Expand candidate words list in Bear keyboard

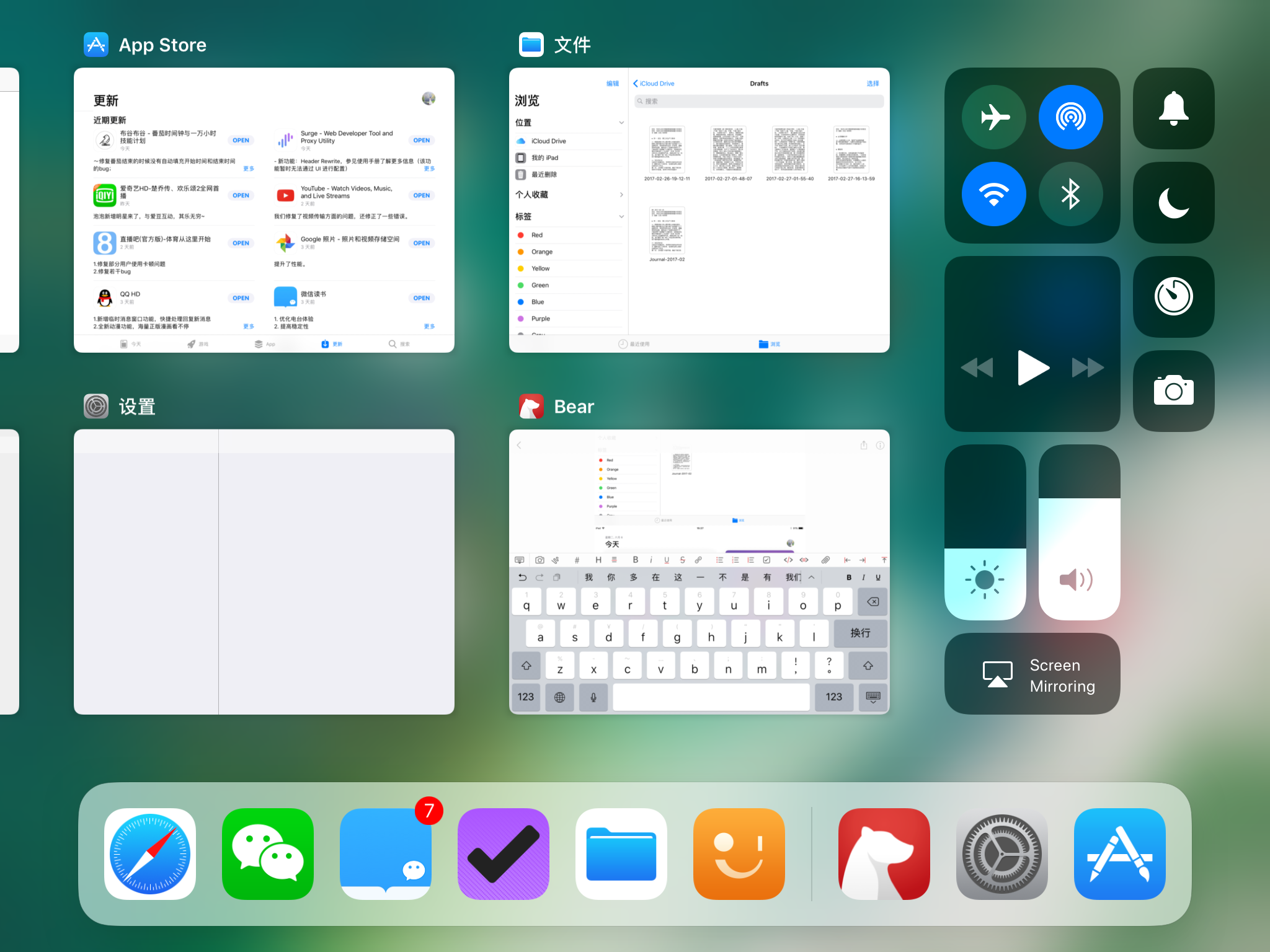pyautogui.click(x=811, y=577)
